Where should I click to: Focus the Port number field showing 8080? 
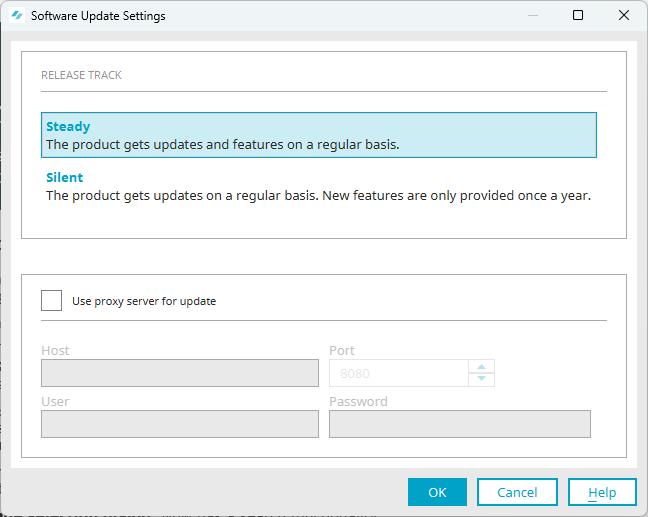point(399,373)
